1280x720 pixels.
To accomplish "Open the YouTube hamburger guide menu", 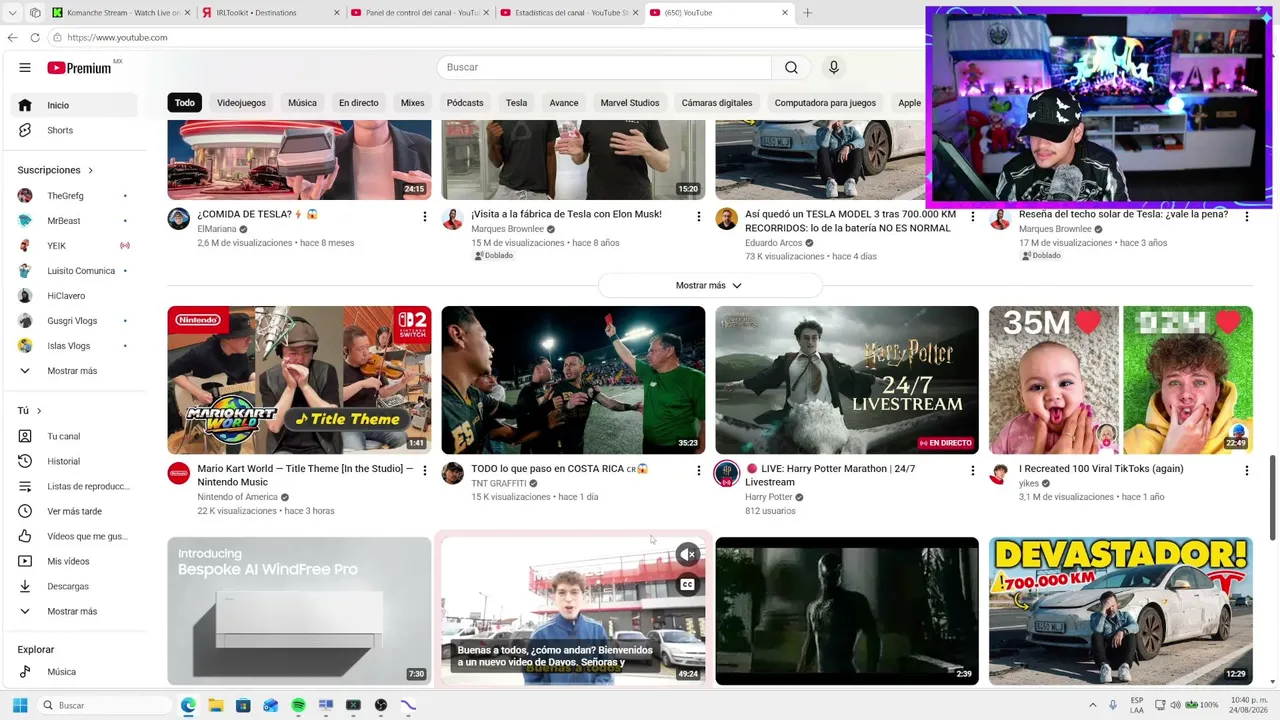I will click(x=25, y=68).
